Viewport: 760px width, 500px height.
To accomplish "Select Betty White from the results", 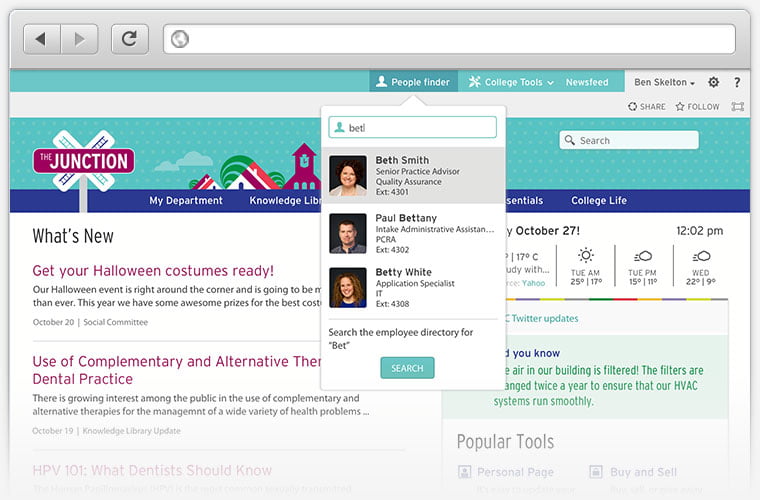I will 412,288.
